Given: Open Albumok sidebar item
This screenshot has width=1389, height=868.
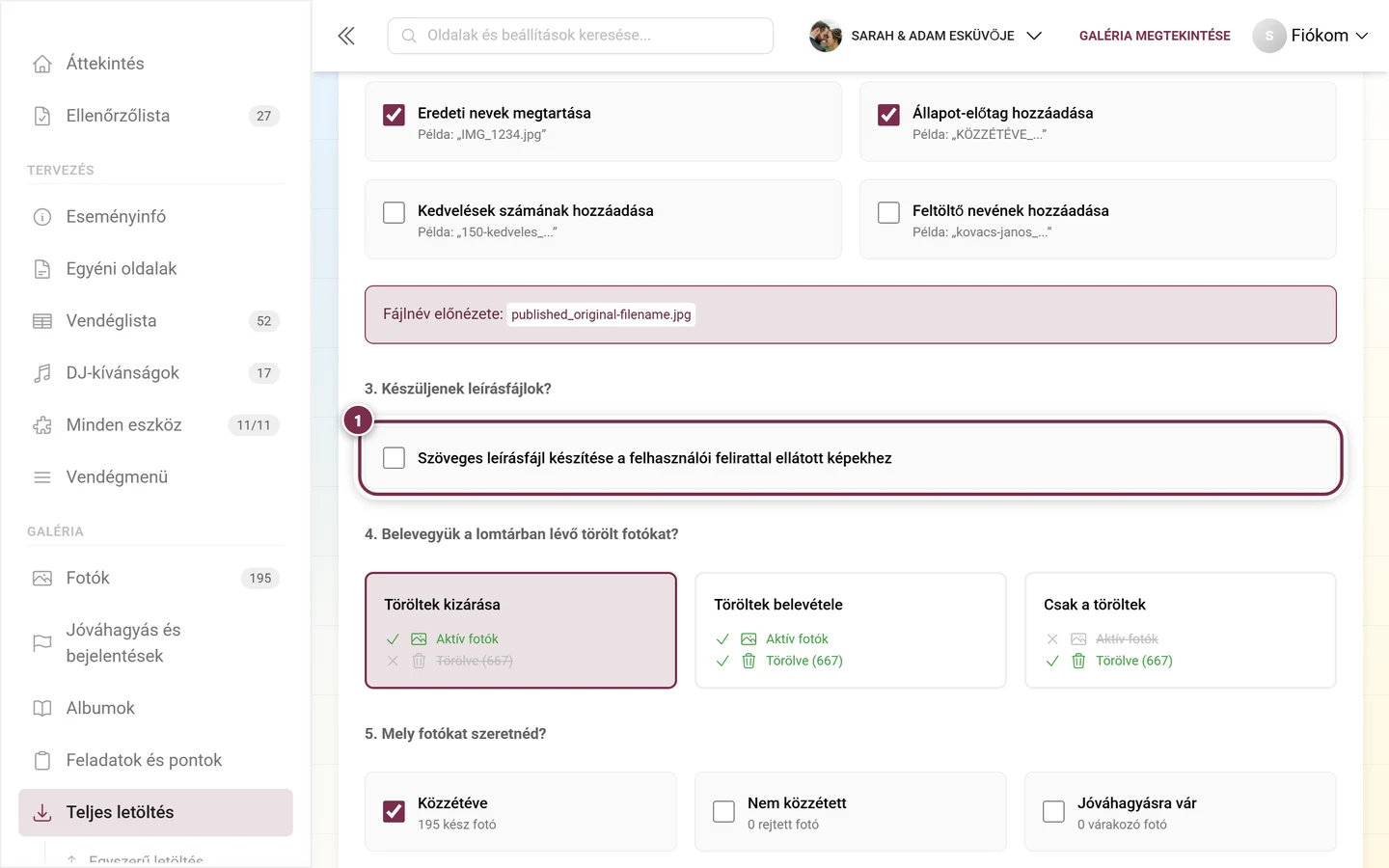Looking at the screenshot, I should 155,709.
